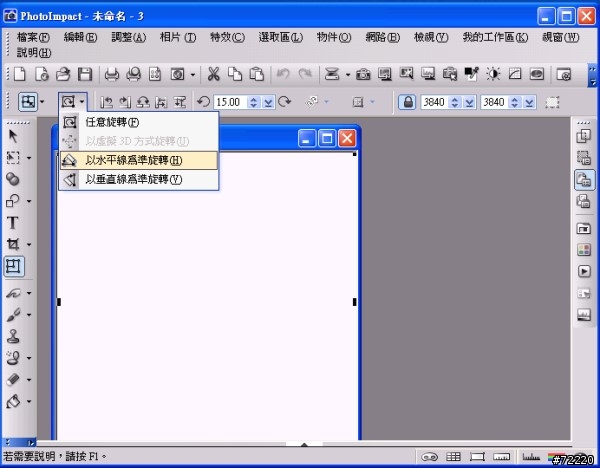Viewport: 600px width, 468px height.
Task: Toggle the grid icon in status bar
Action: (453, 457)
